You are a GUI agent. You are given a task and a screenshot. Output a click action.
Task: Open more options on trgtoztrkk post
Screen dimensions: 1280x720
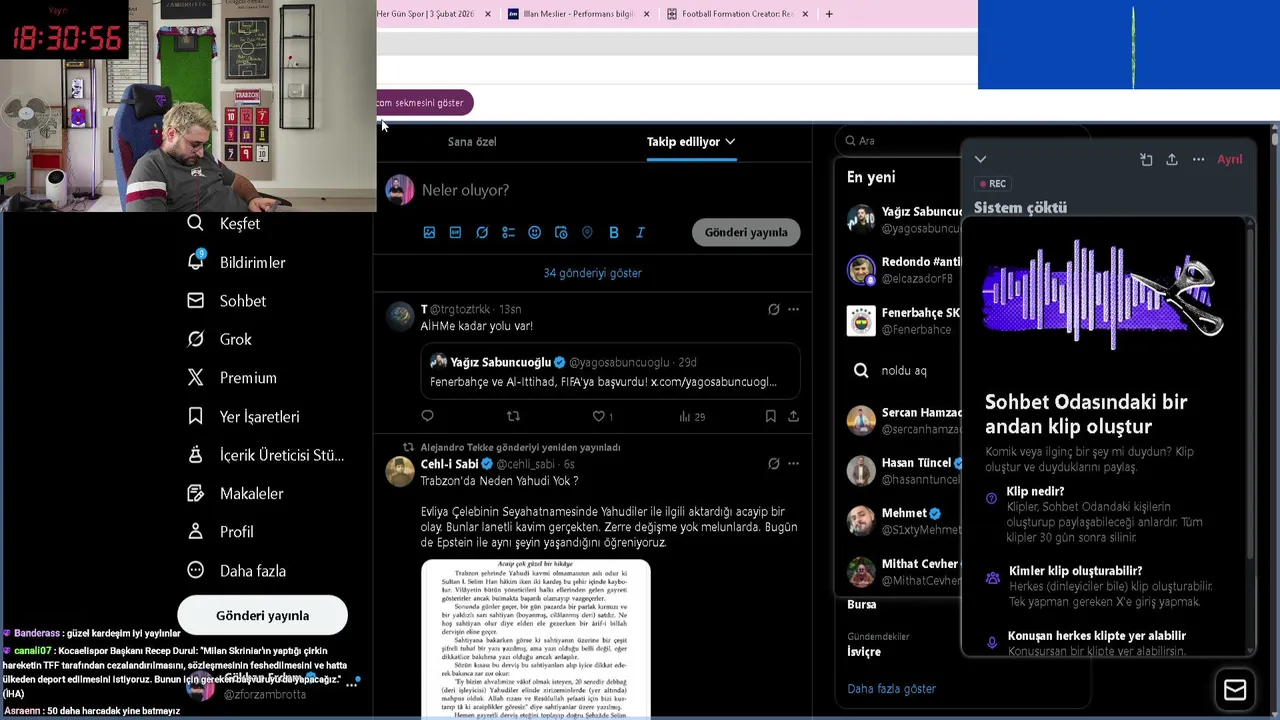coord(793,309)
